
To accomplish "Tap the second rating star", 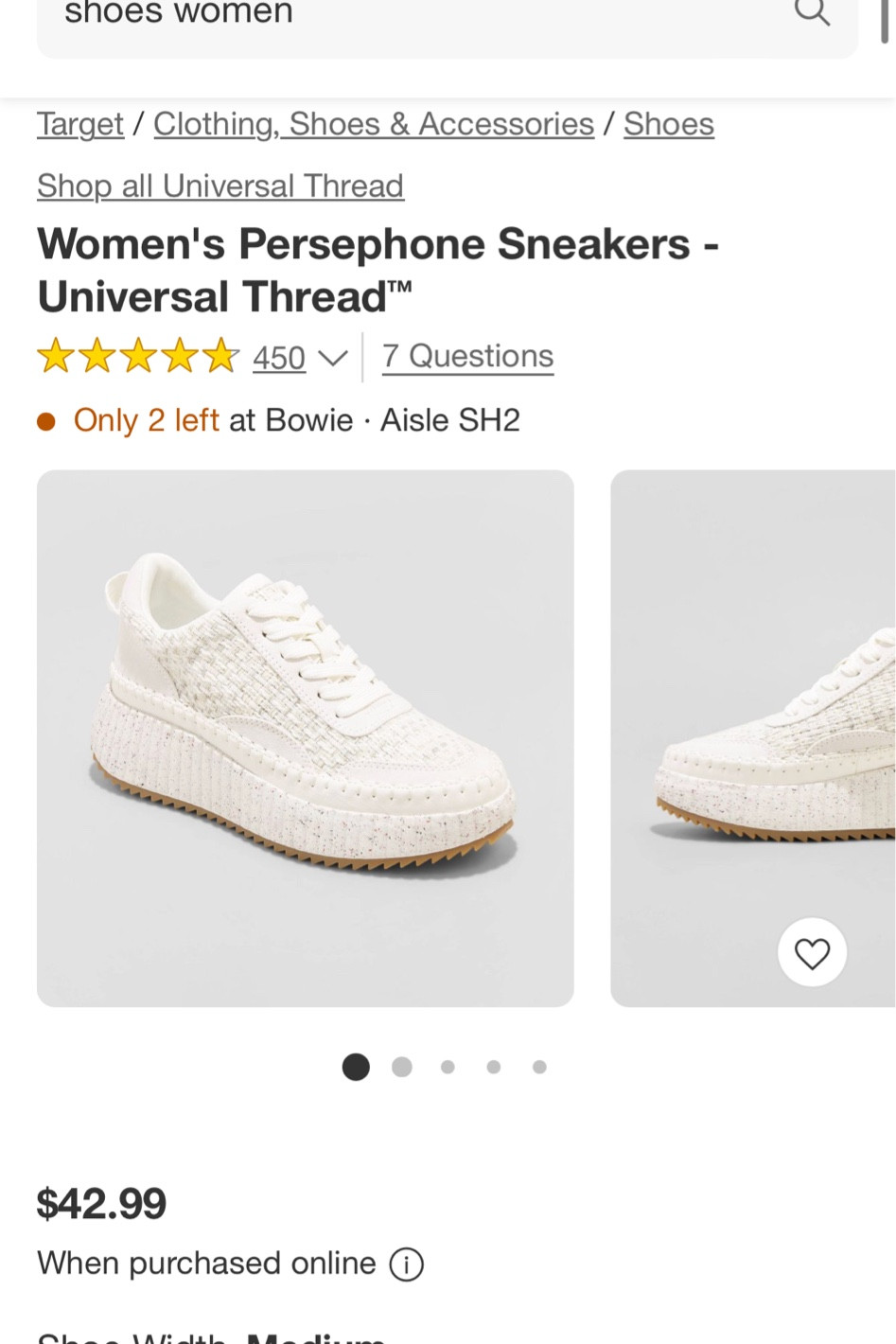I will pos(95,355).
